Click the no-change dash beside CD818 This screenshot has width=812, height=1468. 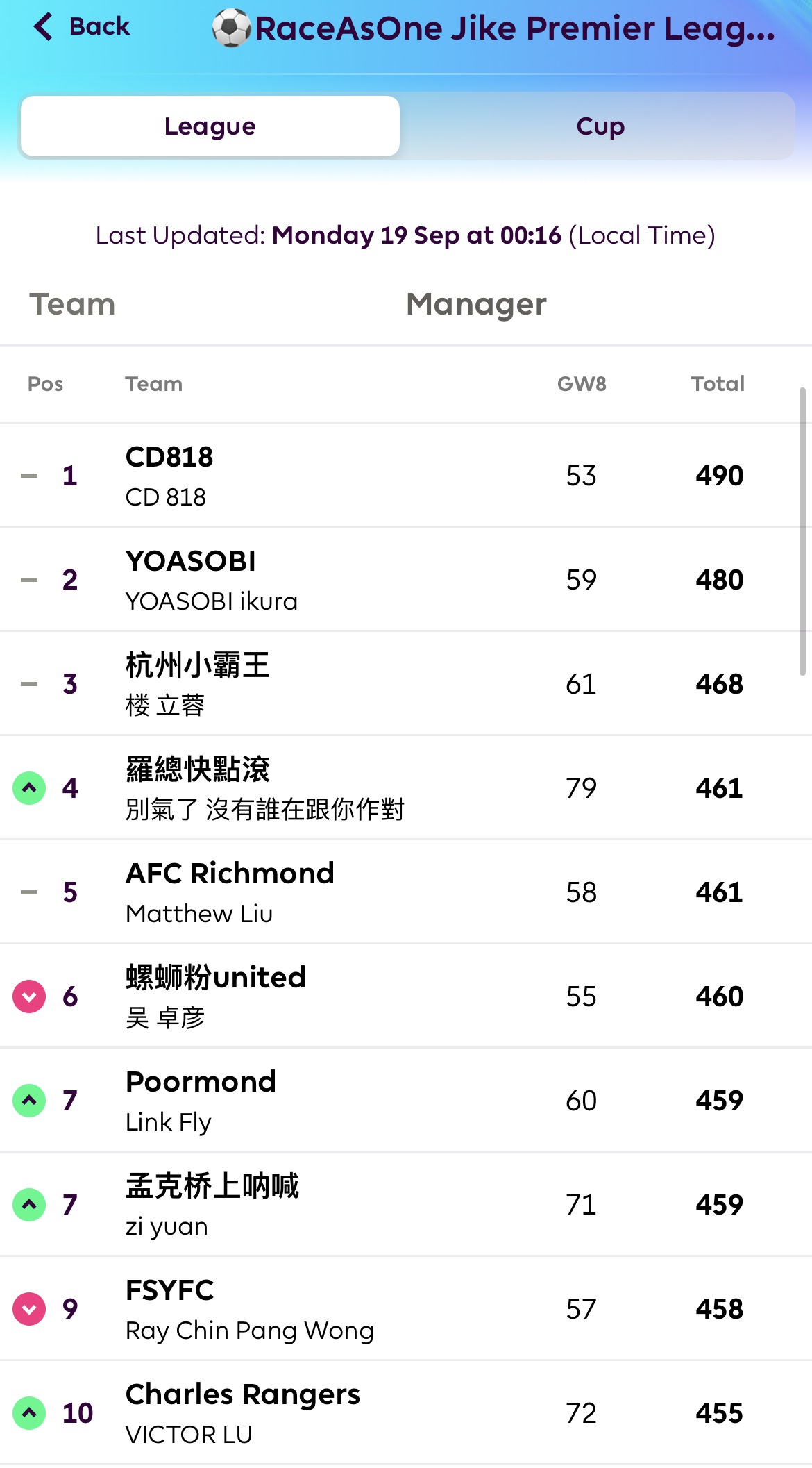pos(29,476)
